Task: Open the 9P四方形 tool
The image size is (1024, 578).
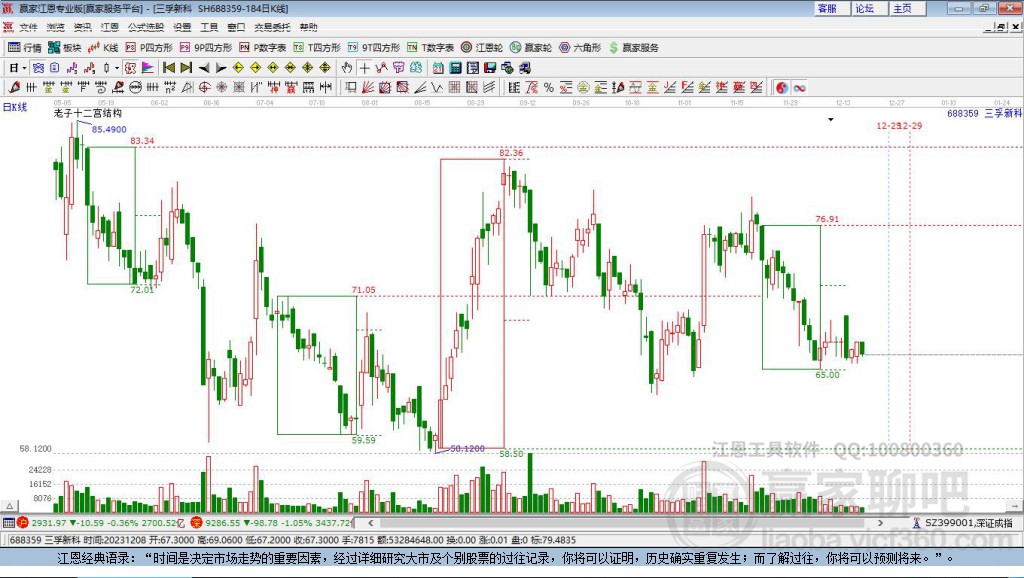Action: (206, 47)
